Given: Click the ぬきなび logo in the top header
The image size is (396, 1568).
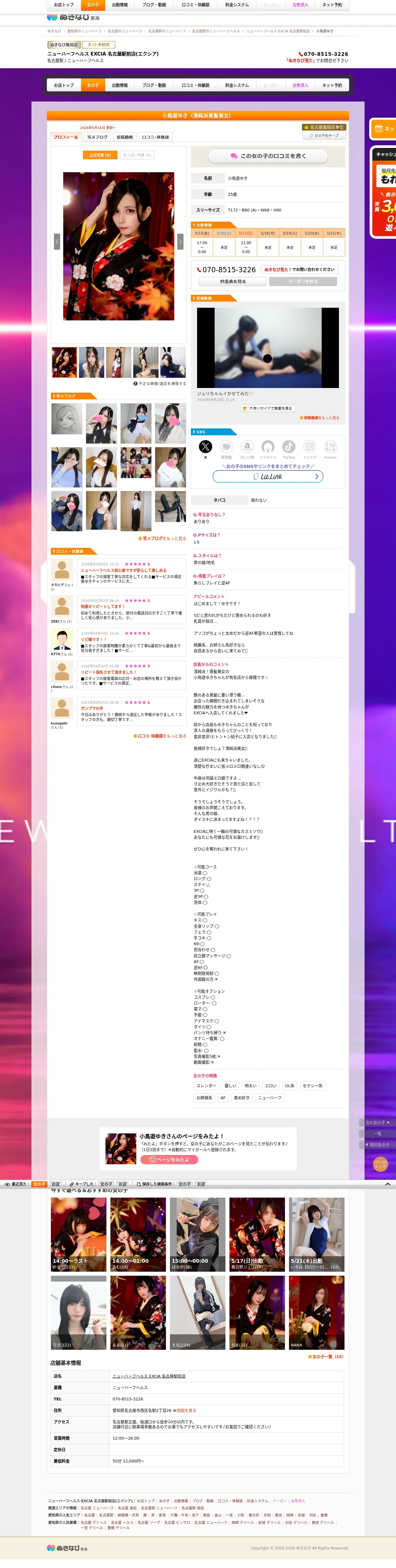Looking at the screenshot, I should 73,18.
